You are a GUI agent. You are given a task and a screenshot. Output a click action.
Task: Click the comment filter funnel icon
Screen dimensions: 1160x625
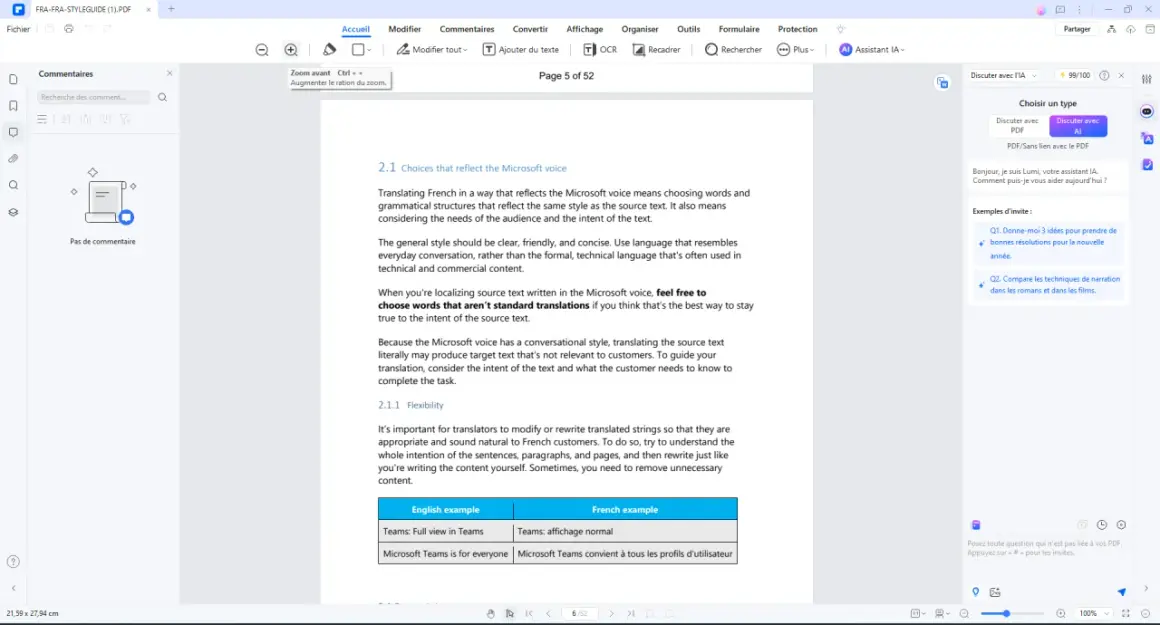point(125,119)
